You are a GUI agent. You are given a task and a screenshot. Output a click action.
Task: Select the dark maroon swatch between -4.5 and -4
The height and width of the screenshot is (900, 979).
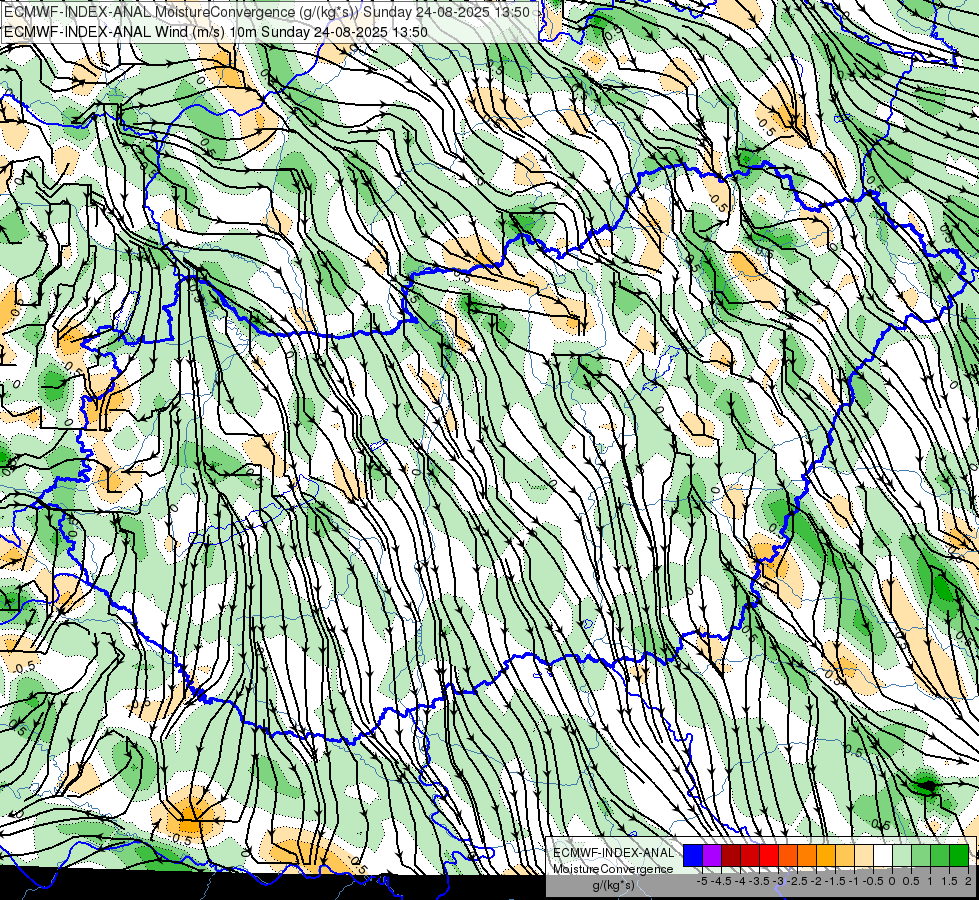point(731,856)
